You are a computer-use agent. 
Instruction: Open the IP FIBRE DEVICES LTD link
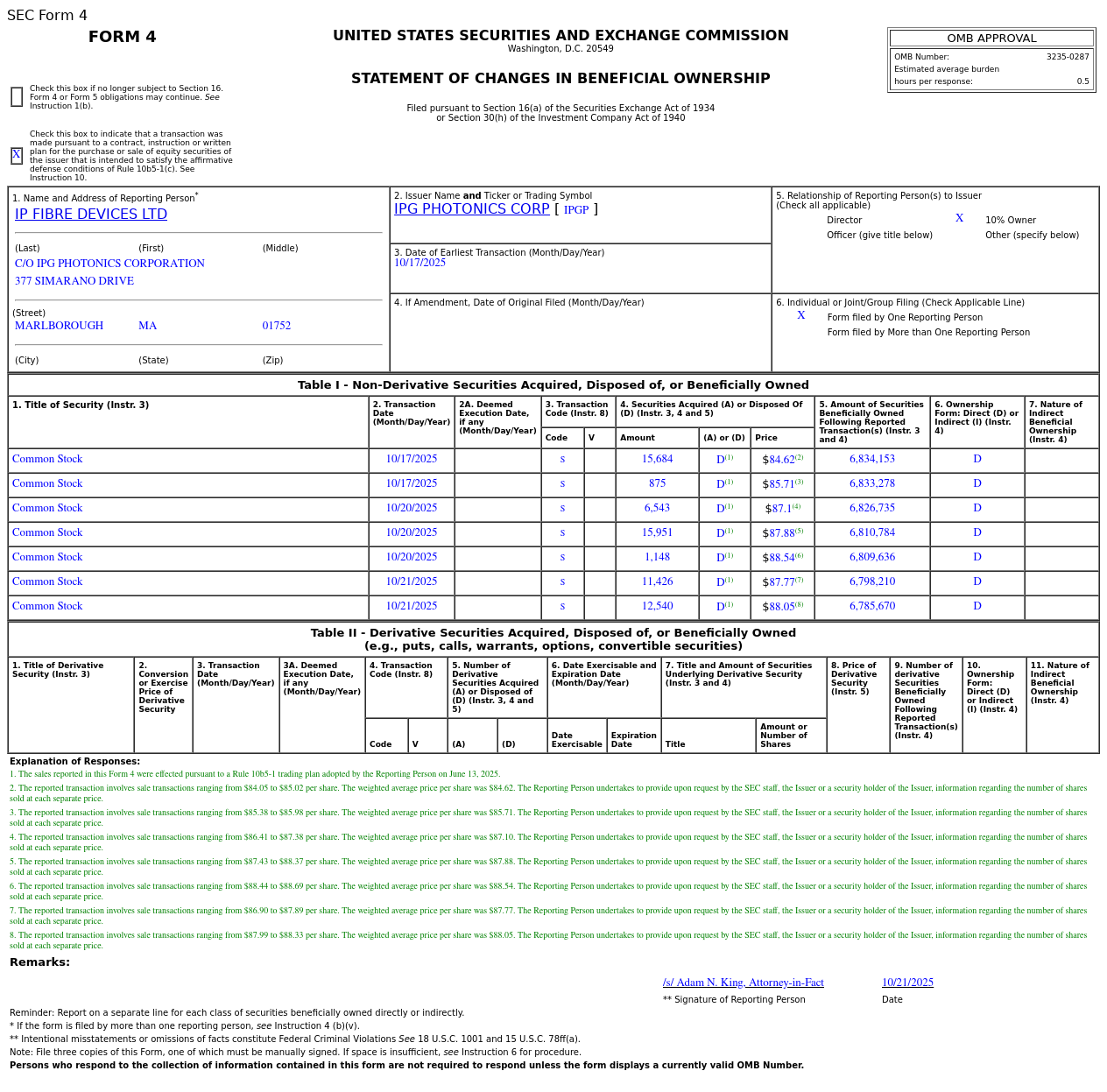pyautogui.click(x=91, y=215)
